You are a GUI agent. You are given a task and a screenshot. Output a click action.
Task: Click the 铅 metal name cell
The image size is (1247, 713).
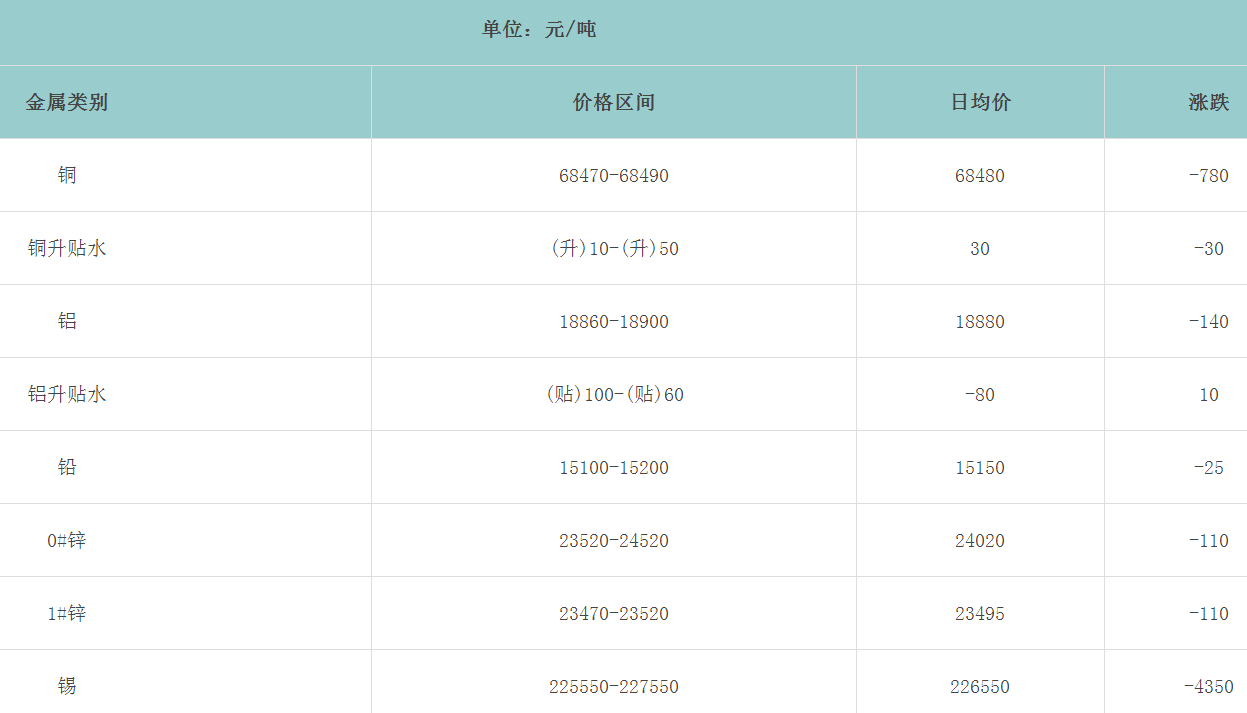[67, 467]
